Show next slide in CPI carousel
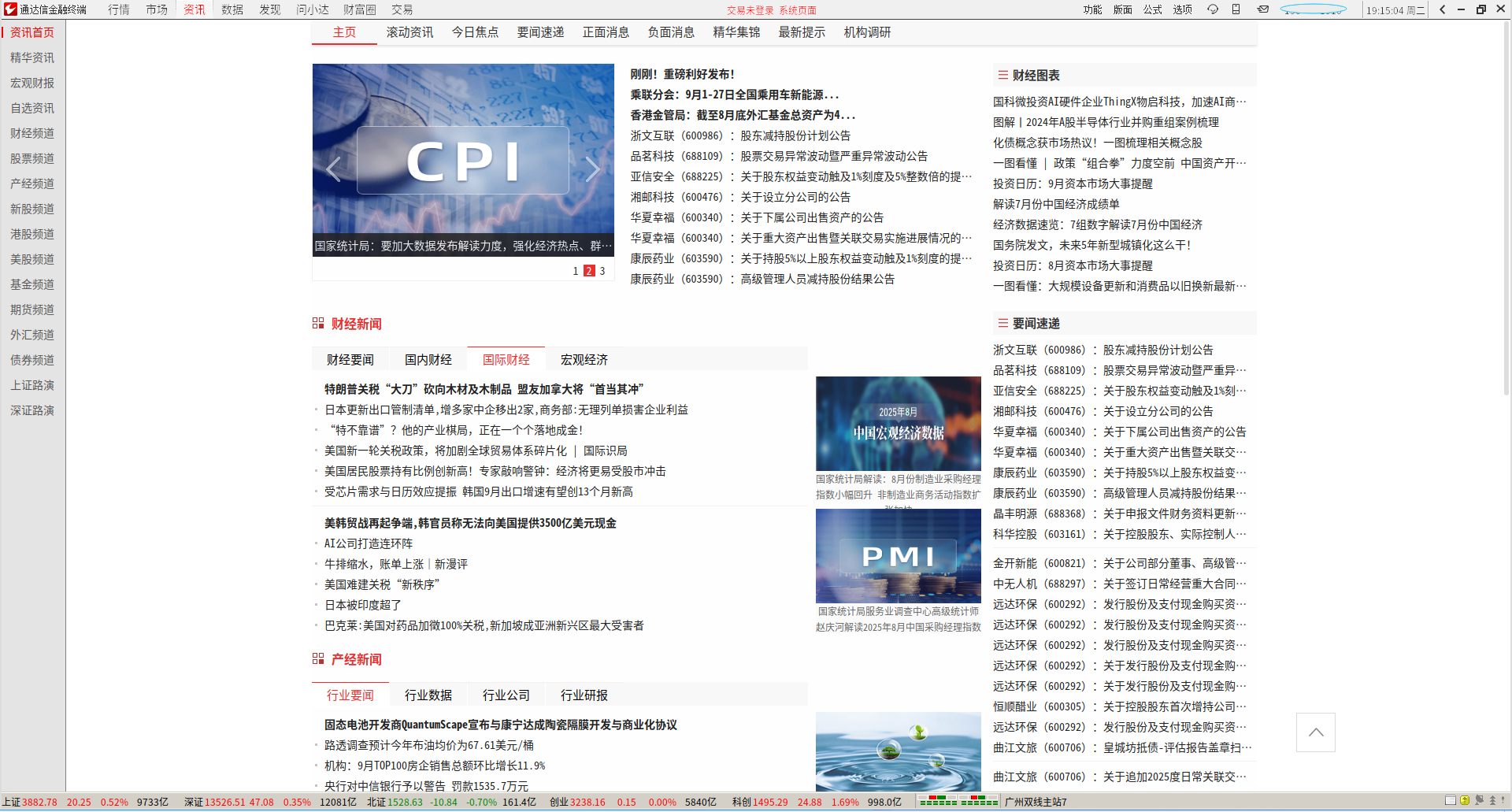 point(592,169)
